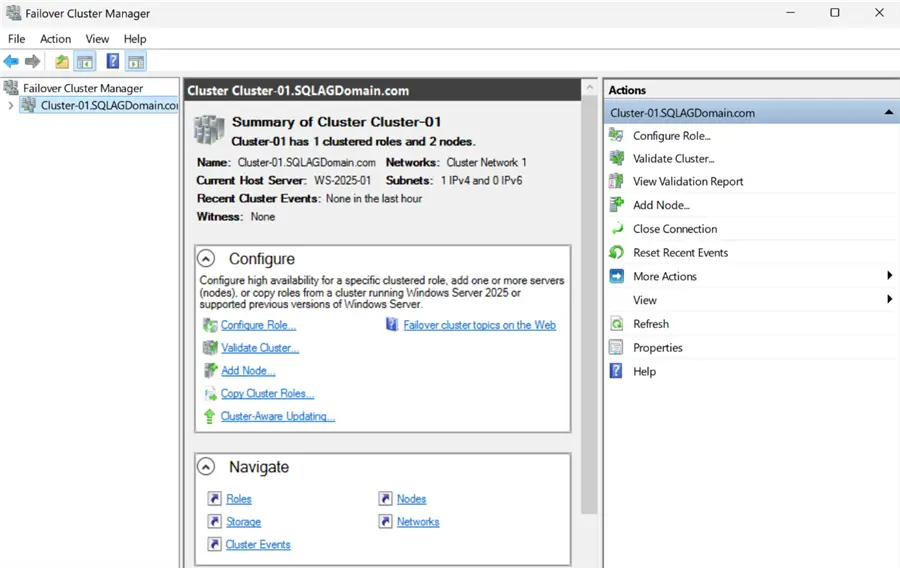Click the Networks shortcut icon
This screenshot has height=568, width=900.
coord(385,522)
